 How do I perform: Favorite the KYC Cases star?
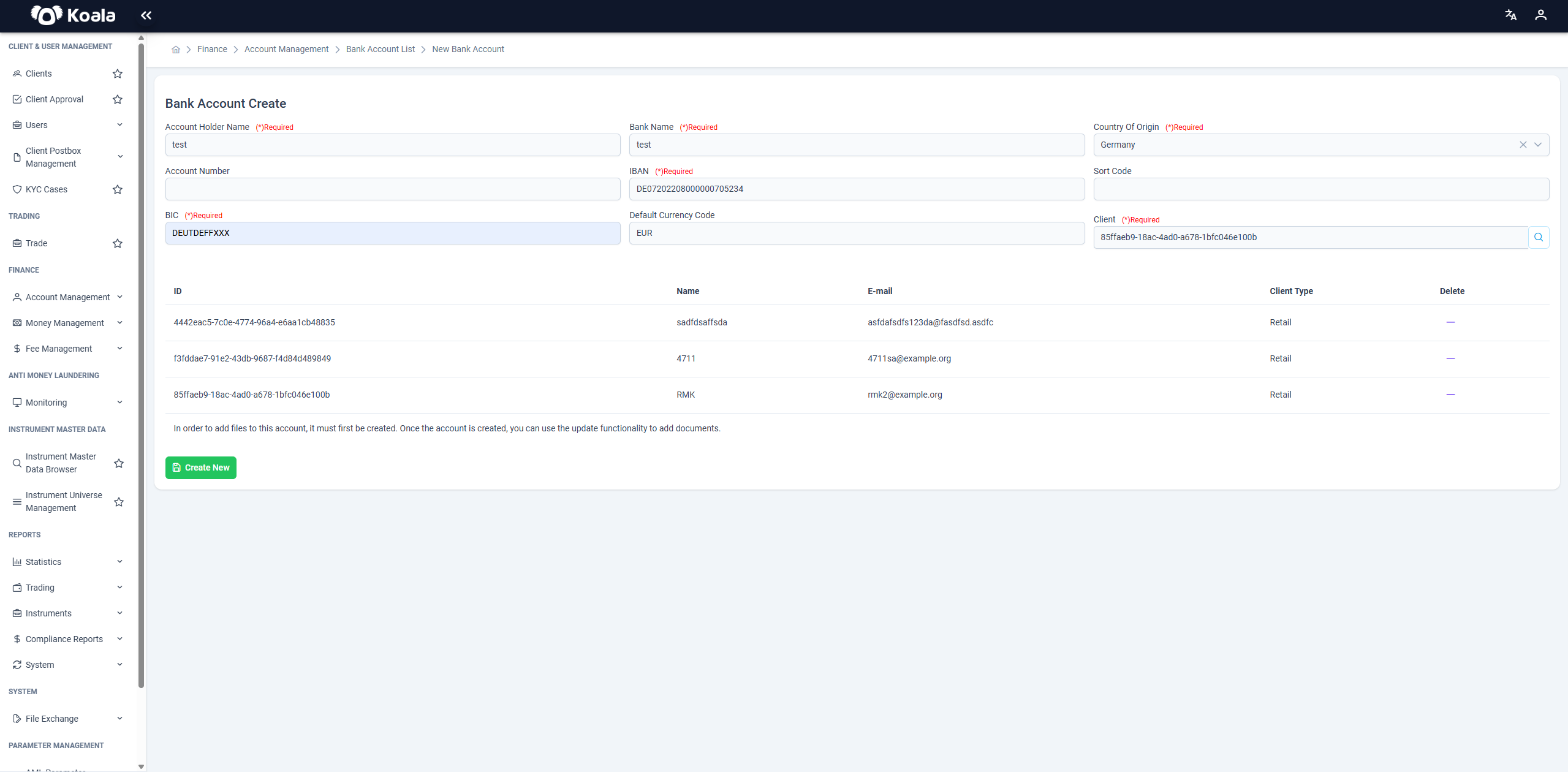point(118,189)
